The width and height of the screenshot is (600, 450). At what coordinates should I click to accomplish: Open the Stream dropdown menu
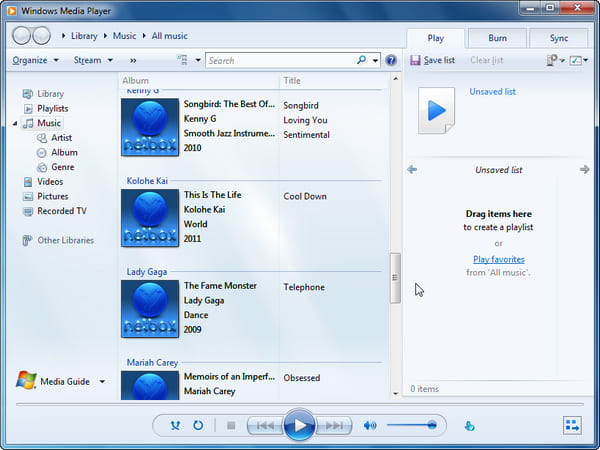pyautogui.click(x=92, y=60)
